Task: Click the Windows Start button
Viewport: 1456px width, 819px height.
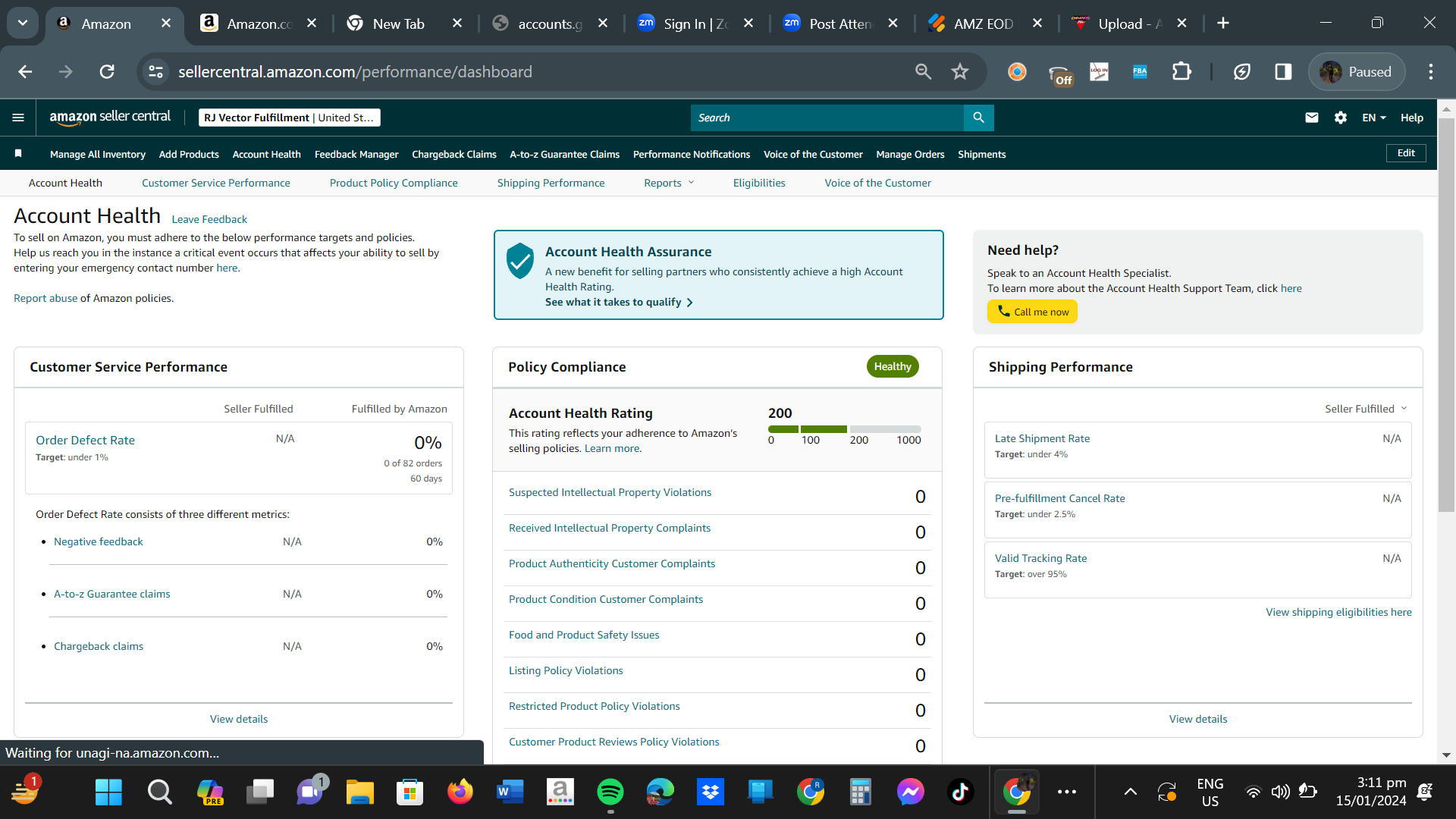Action: (x=109, y=792)
